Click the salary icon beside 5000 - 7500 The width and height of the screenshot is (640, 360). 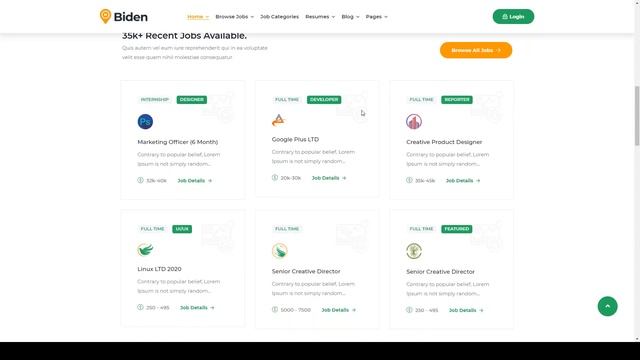pos(275,309)
